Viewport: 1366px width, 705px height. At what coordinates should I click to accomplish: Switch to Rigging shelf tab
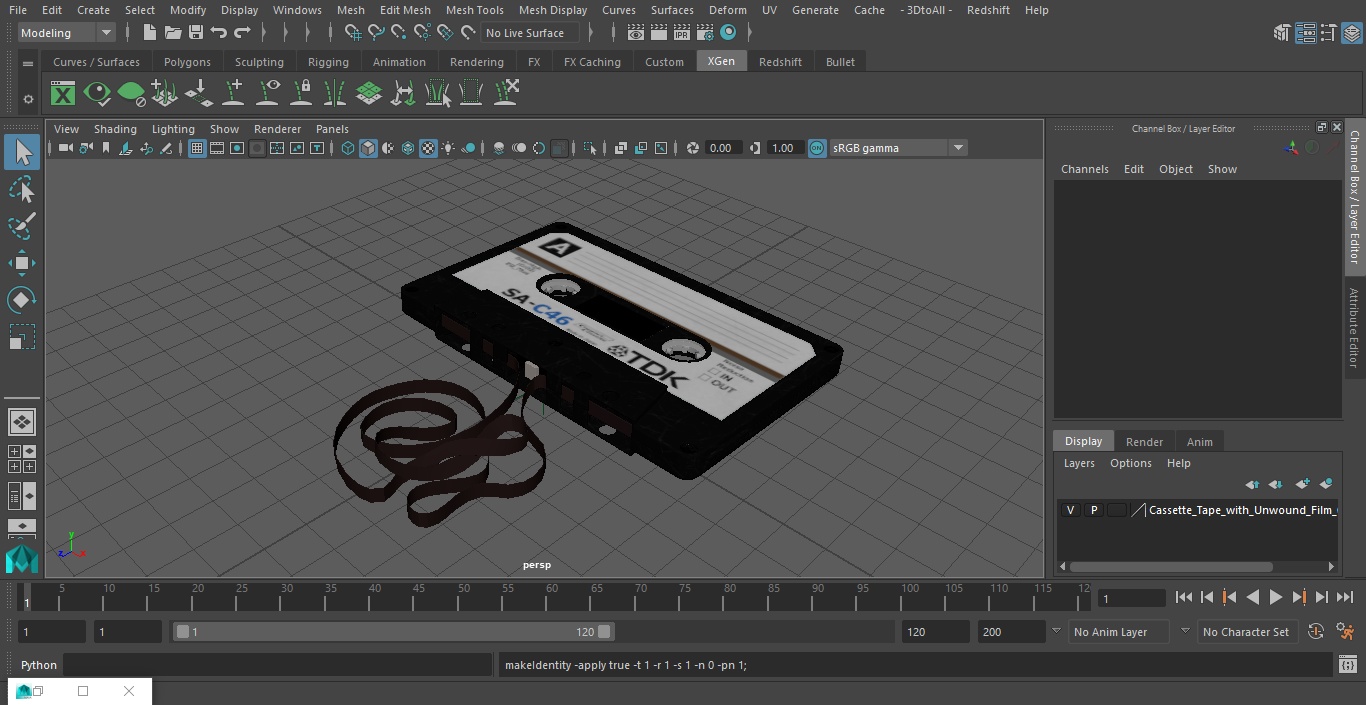pos(328,62)
